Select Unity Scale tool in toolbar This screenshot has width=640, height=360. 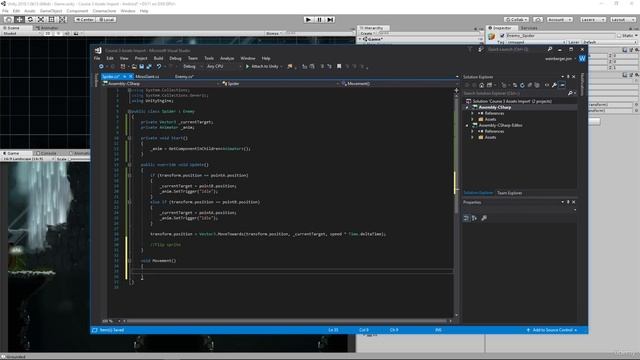[41, 20]
